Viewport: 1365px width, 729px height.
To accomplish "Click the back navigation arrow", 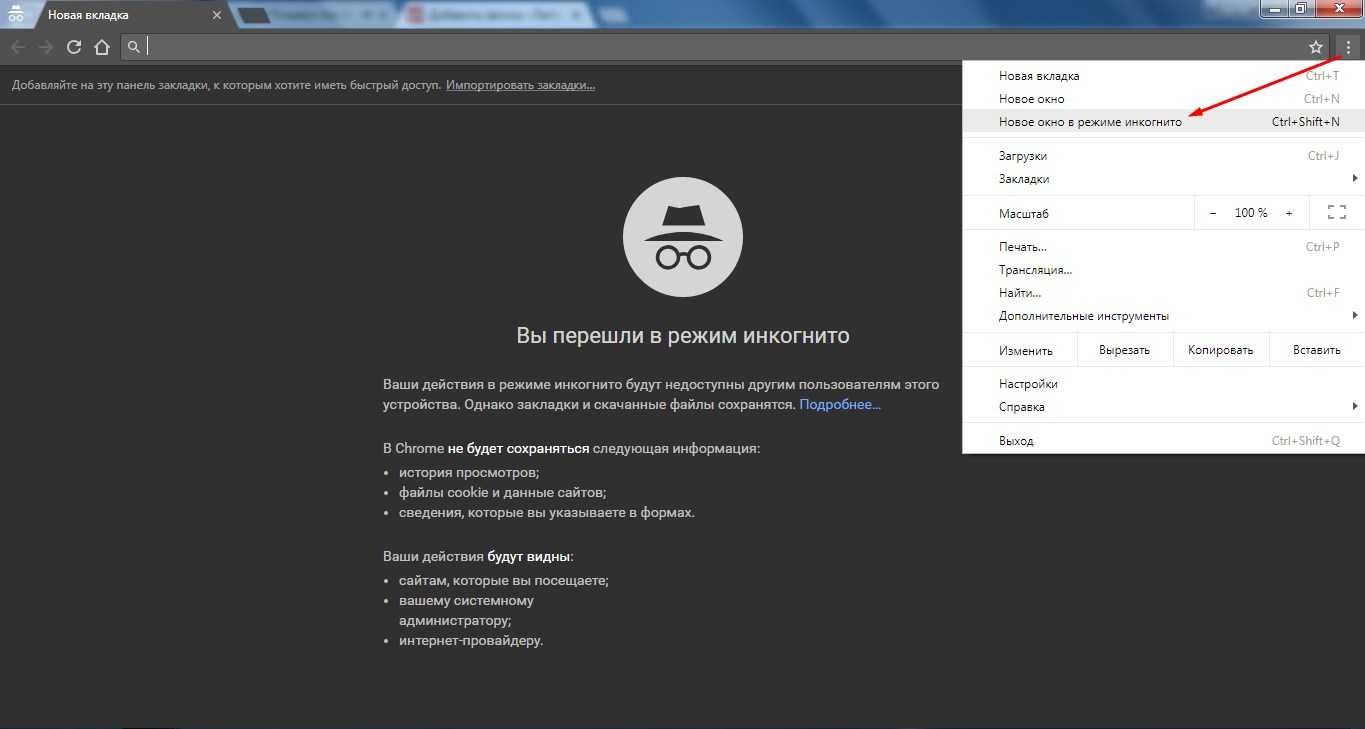I will (x=18, y=47).
